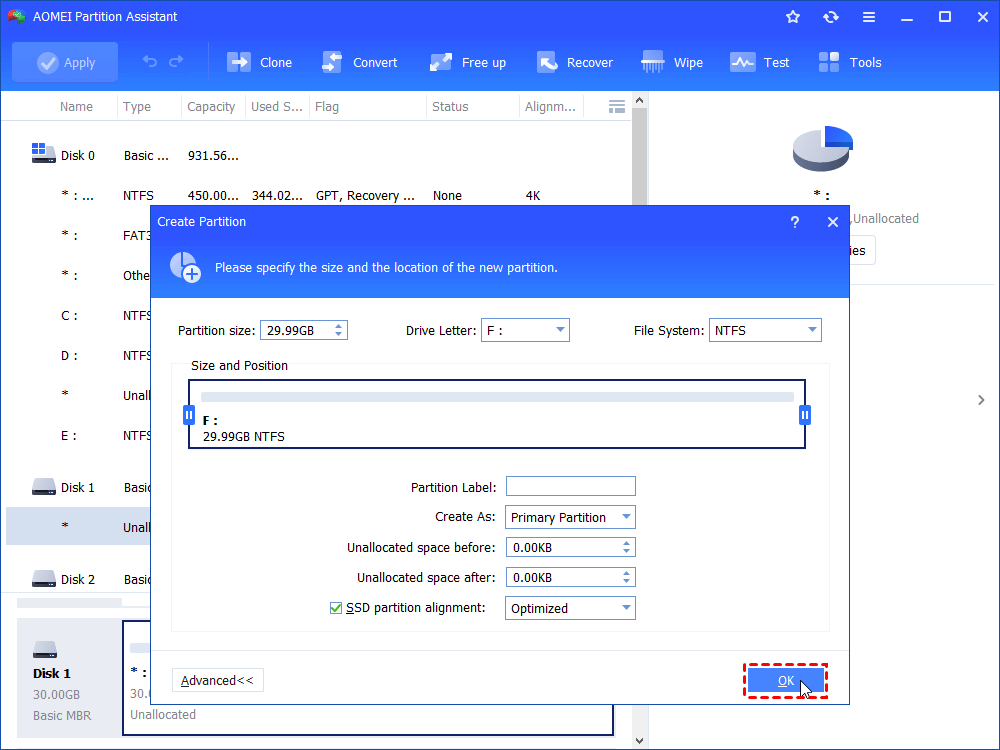Open the hamburger menu in title bar
The height and width of the screenshot is (750, 1000).
pyautogui.click(x=869, y=17)
